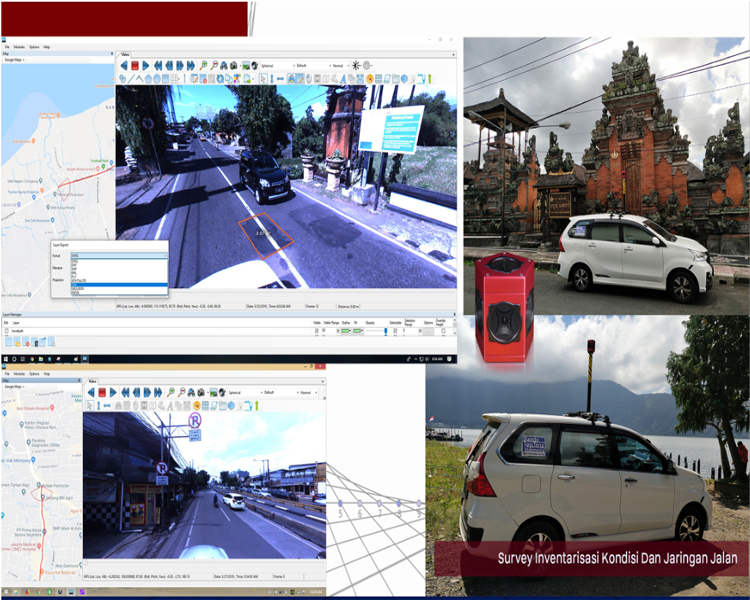The height and width of the screenshot is (600, 750).
Task: Click the camera snapshot icon in upper toolbar
Action: pyautogui.click(x=234, y=66)
